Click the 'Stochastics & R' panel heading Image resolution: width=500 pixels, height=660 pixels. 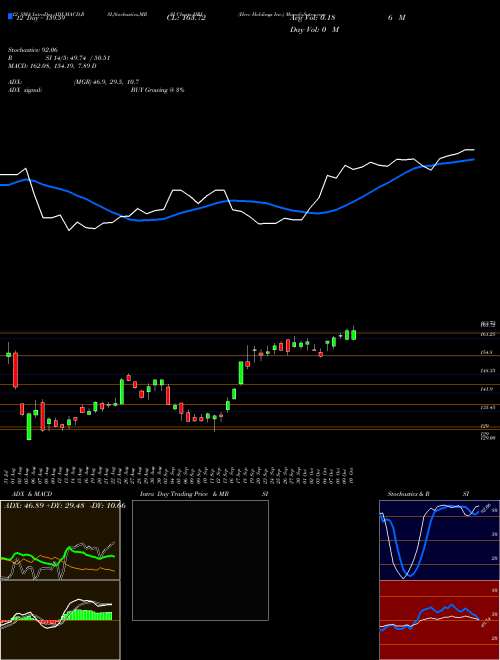coord(408,494)
